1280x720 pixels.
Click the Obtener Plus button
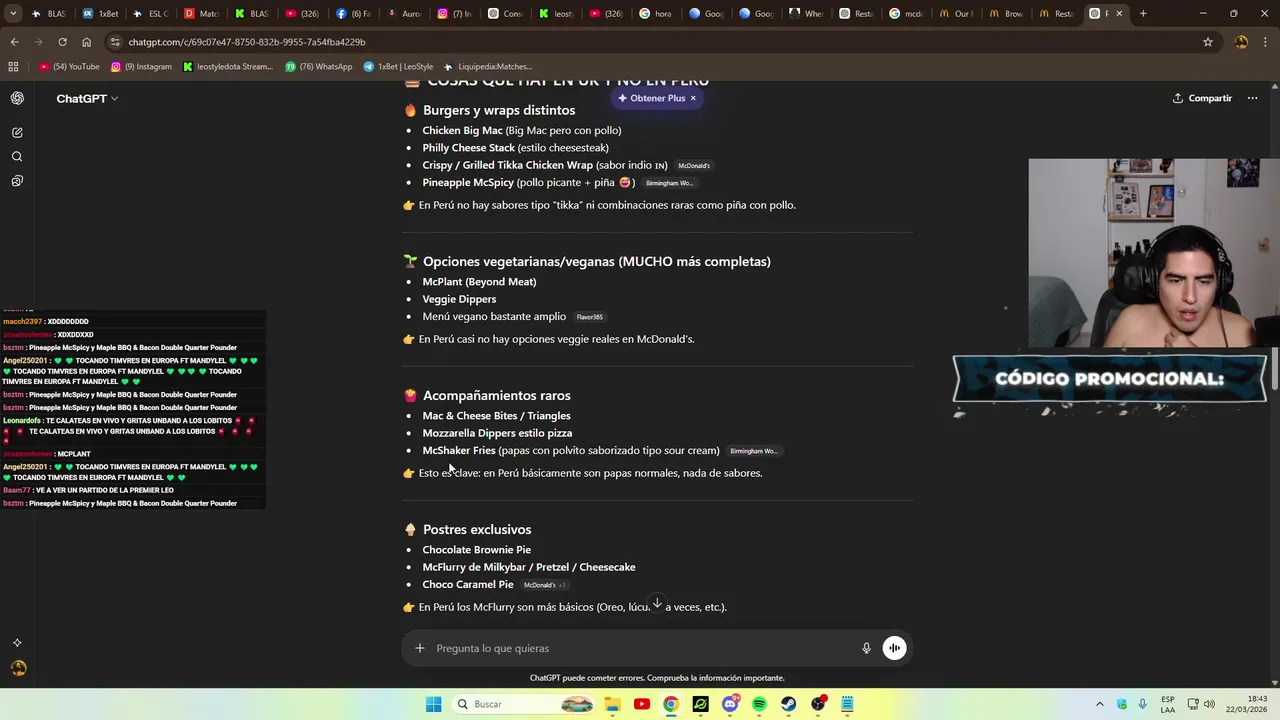point(651,98)
